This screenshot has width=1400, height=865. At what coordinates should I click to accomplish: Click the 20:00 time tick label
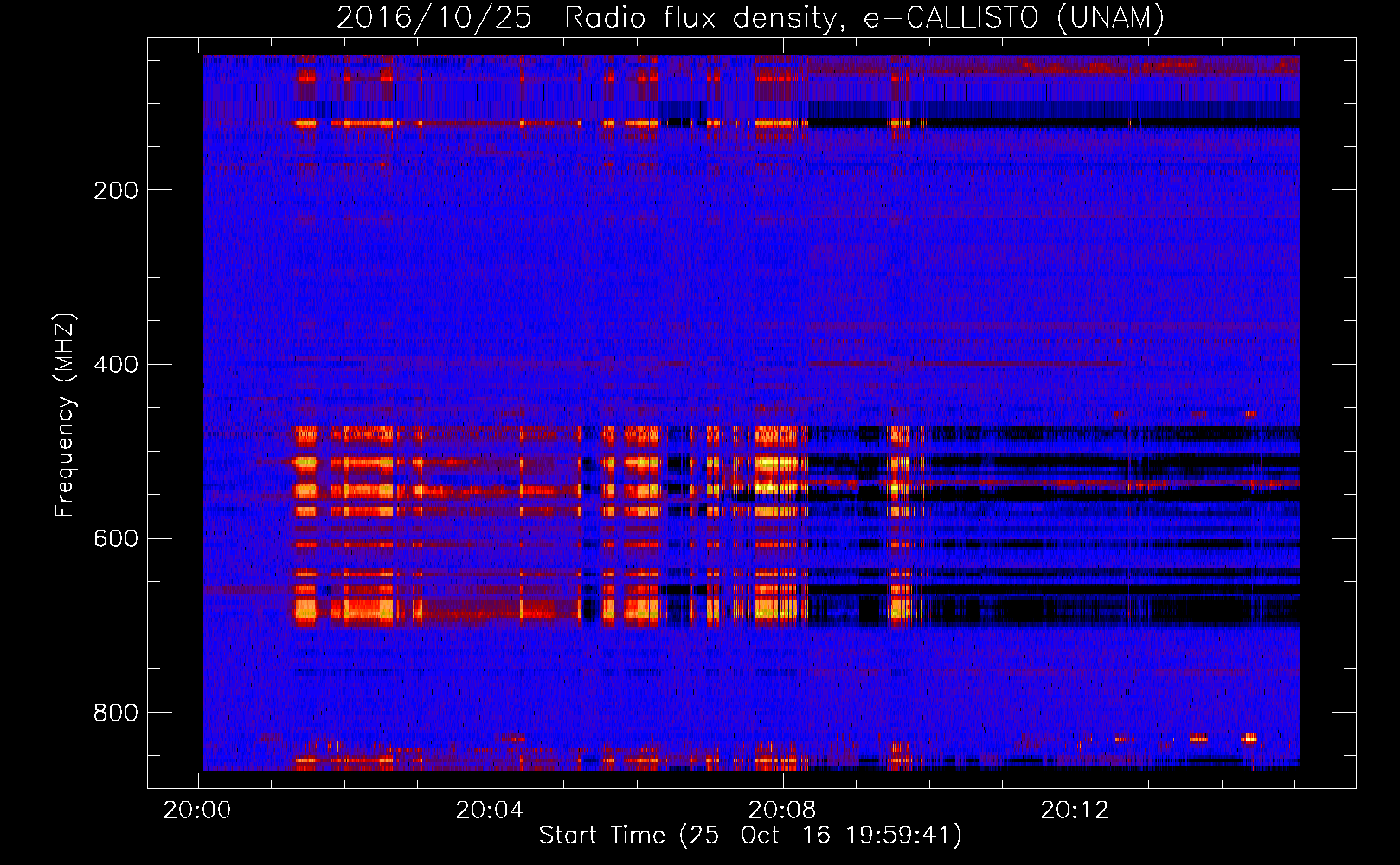click(x=197, y=811)
